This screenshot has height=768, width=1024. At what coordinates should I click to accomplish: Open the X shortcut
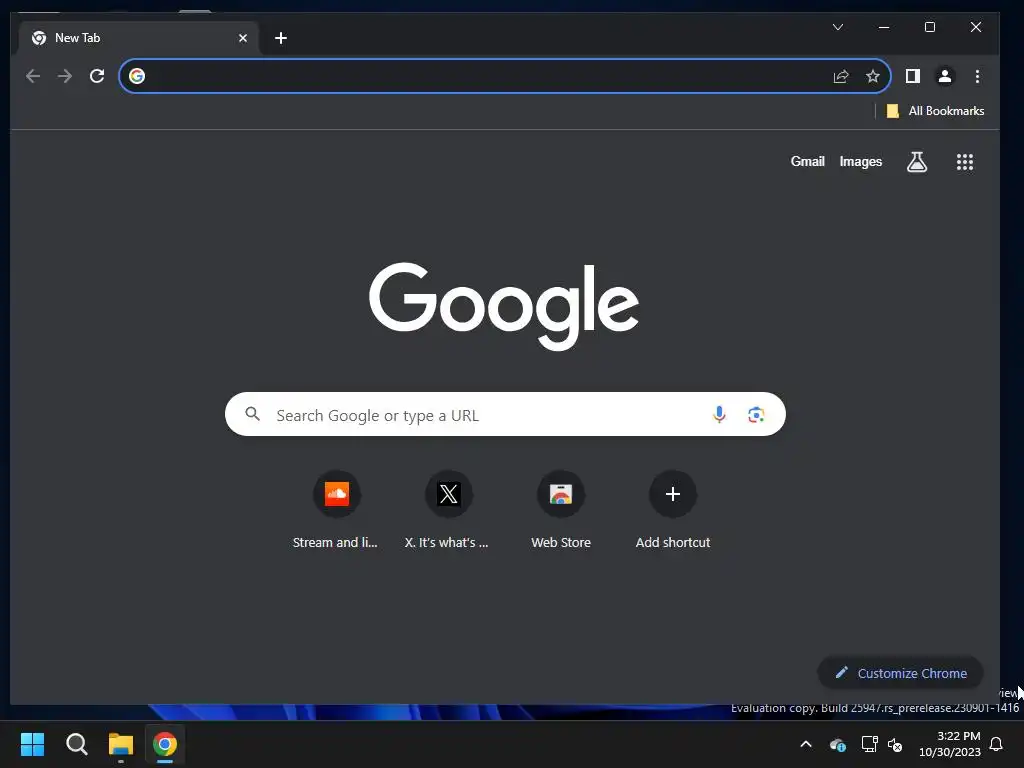point(449,494)
